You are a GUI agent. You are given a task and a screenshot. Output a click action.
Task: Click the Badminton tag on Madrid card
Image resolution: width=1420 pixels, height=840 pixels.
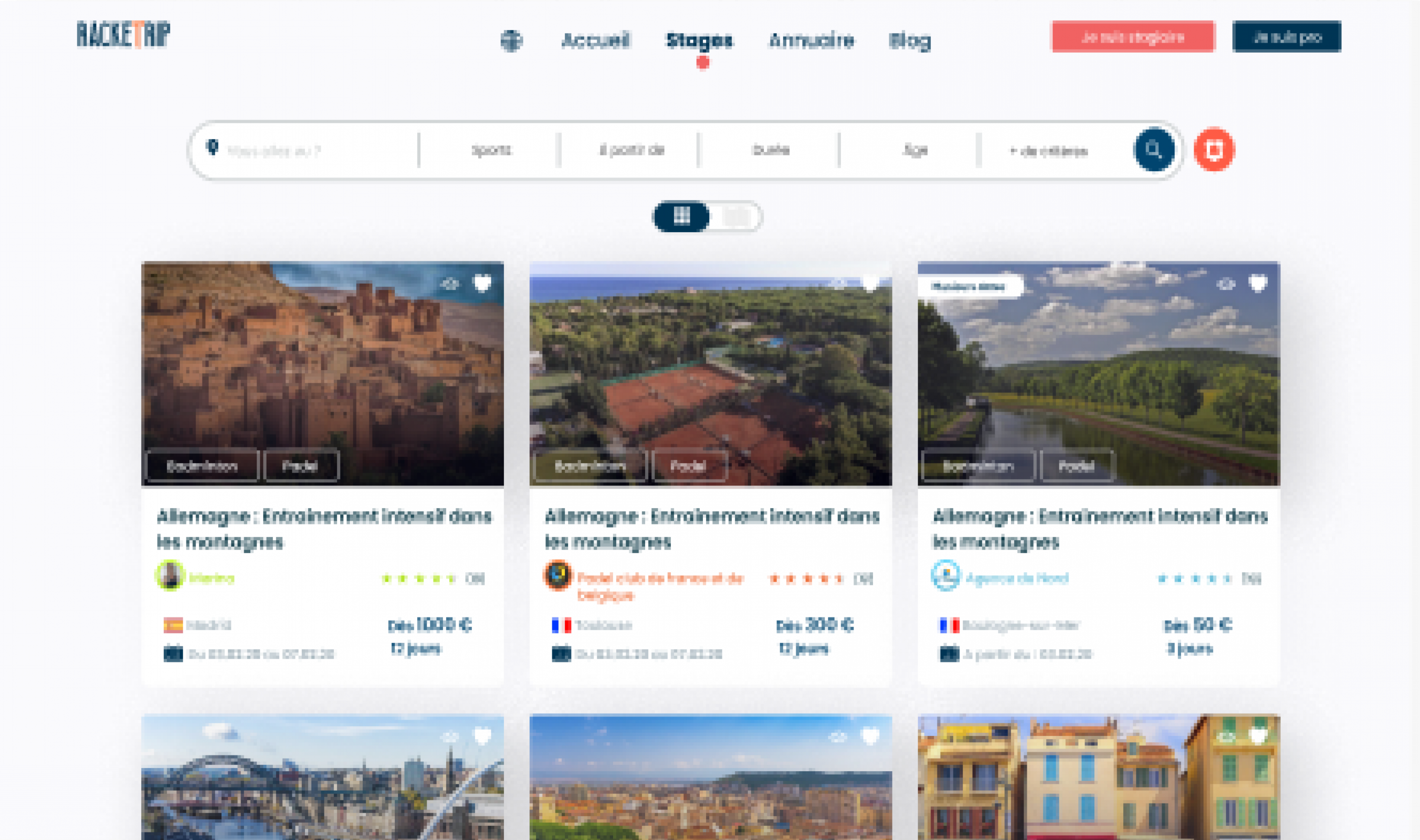tap(202, 466)
